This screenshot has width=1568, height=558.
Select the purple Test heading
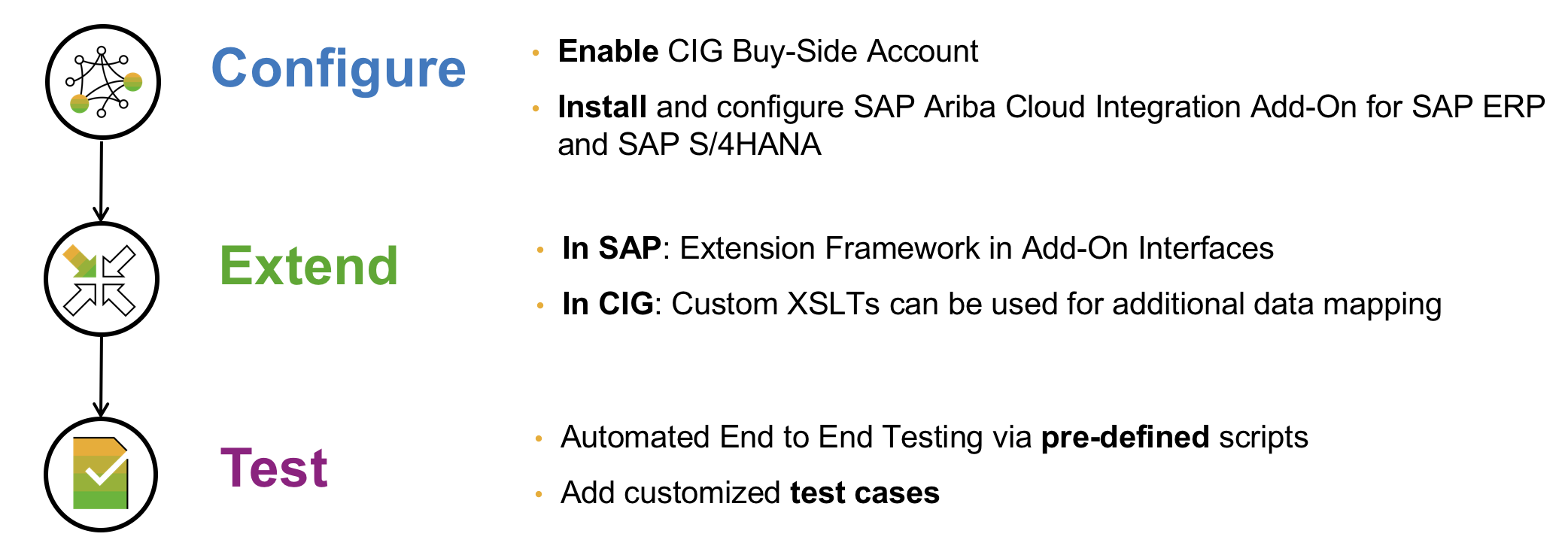[274, 468]
